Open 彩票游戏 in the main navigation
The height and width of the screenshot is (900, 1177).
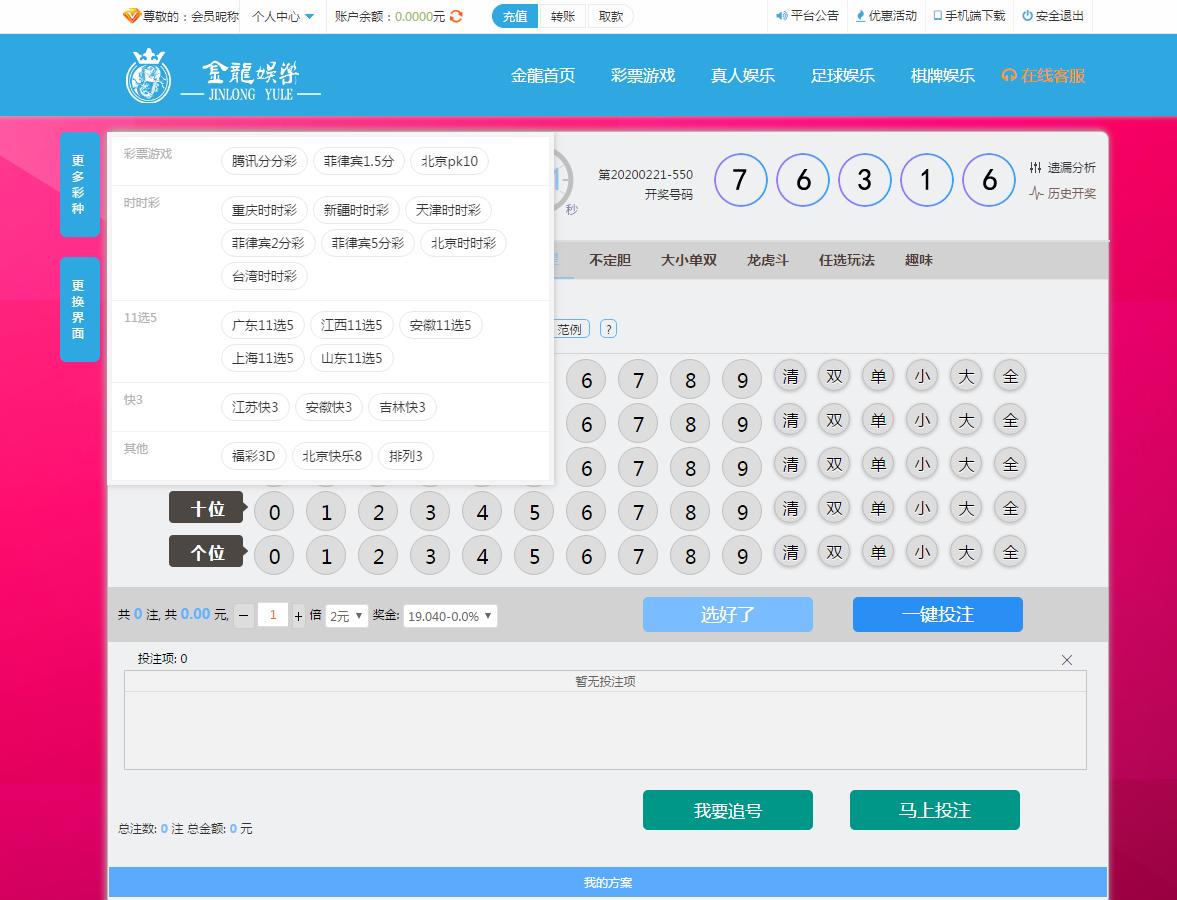[x=643, y=76]
